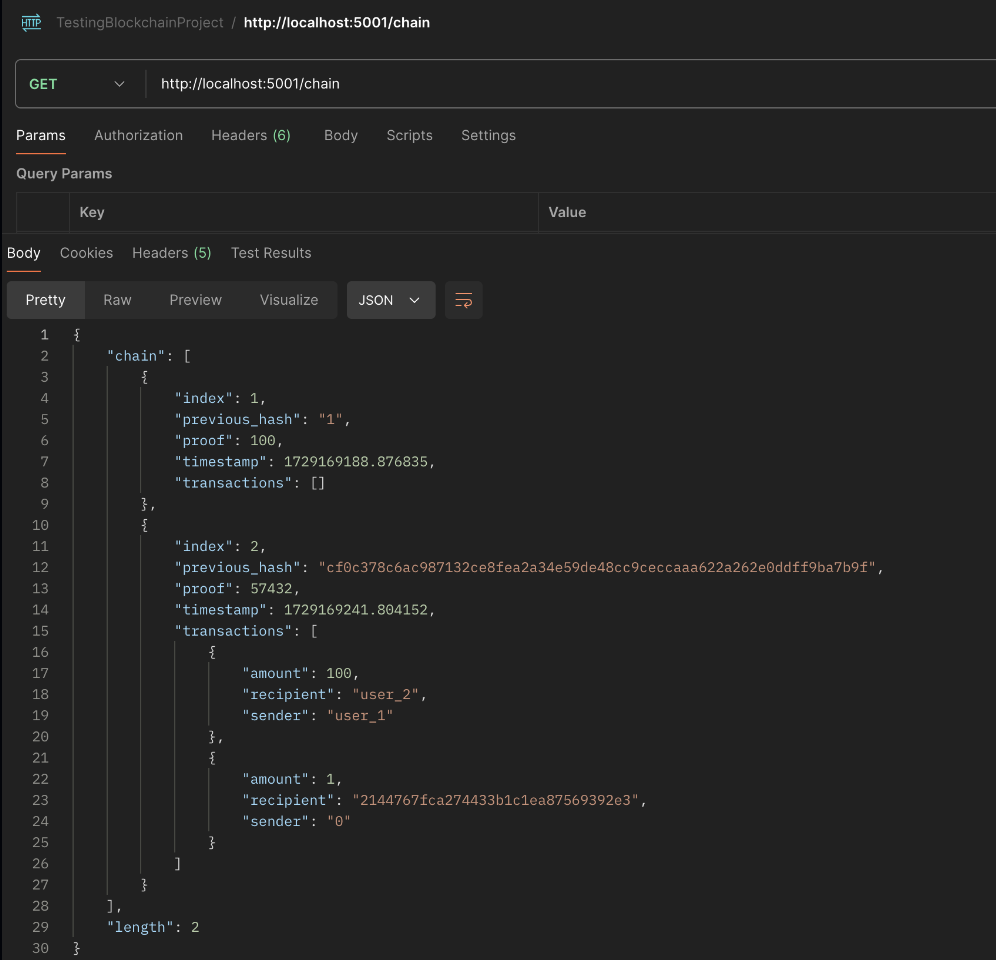Click the request URL input field
This screenshot has height=960, width=996.
point(572,84)
